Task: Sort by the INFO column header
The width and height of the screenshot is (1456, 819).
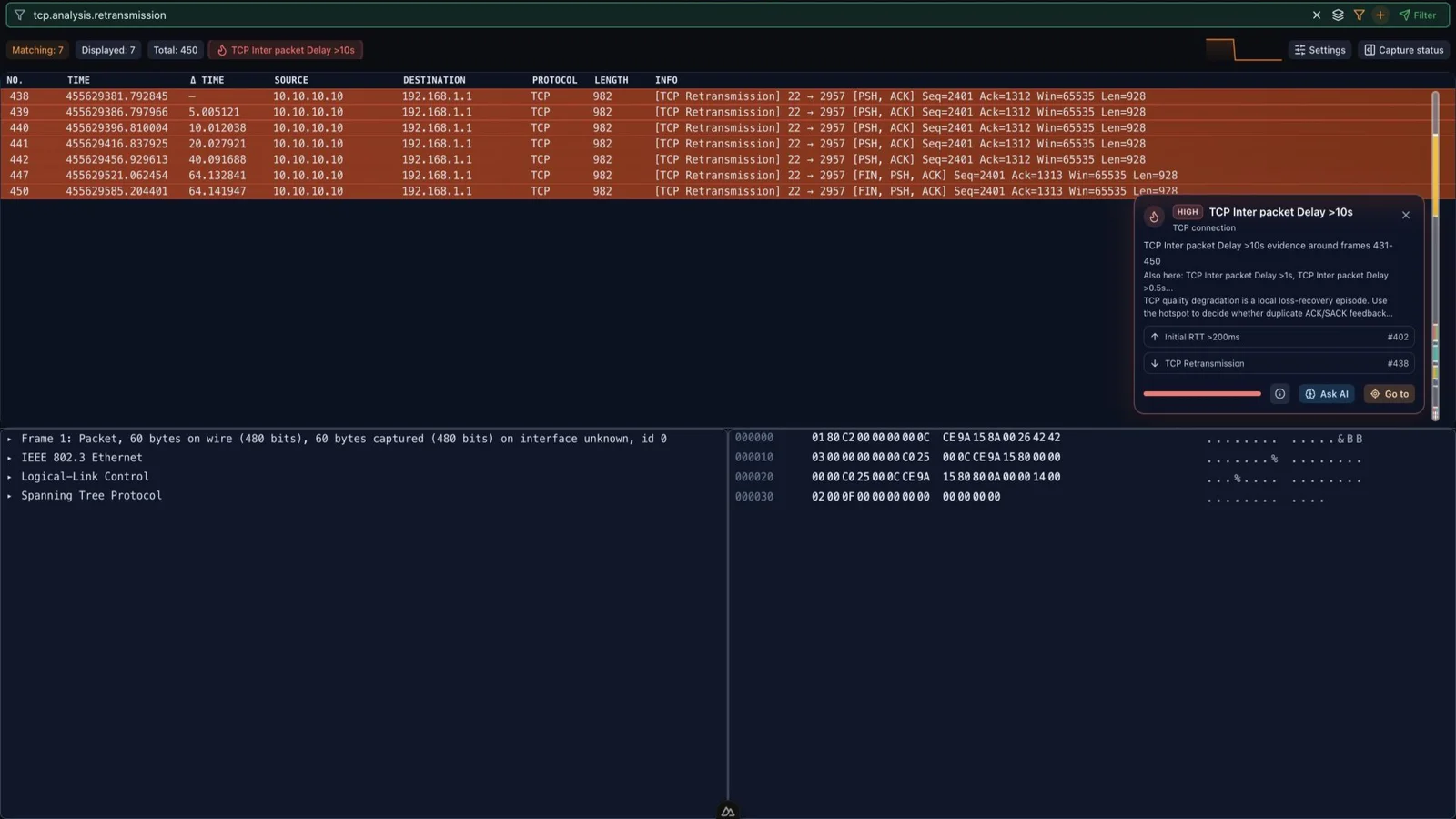Action: pos(666,80)
